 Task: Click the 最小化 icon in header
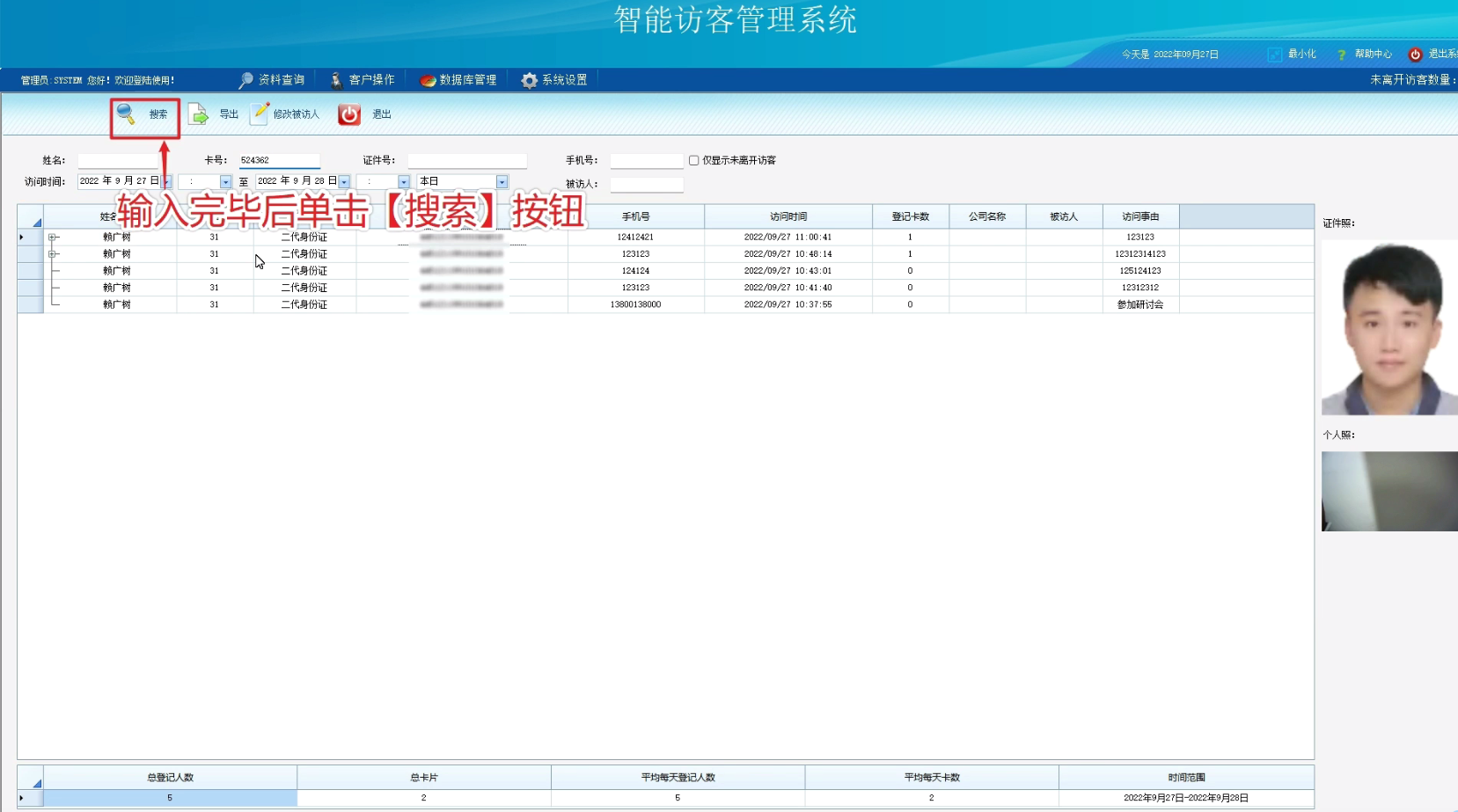1274,55
